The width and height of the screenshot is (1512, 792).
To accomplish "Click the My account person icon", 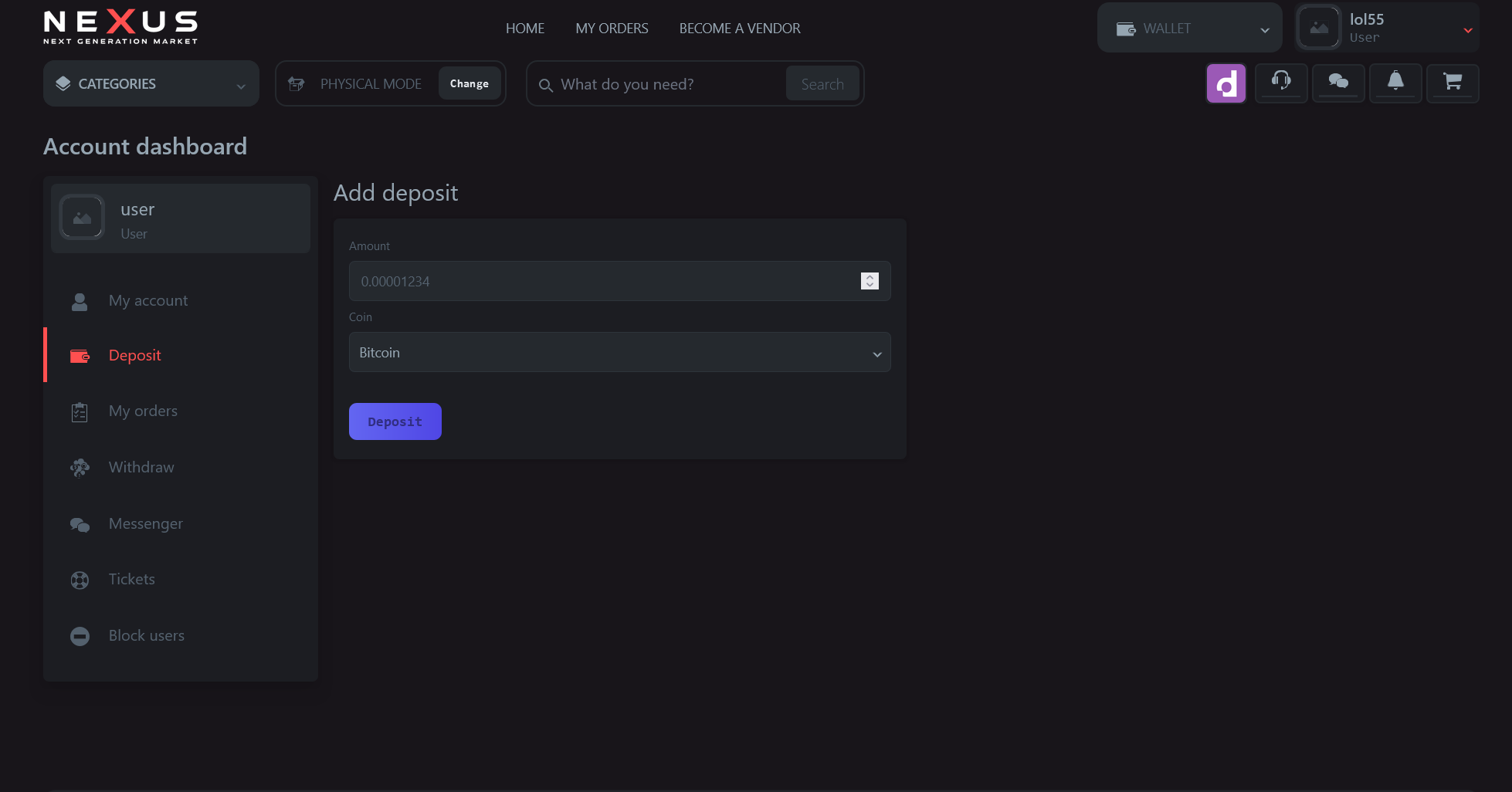I will tap(80, 301).
